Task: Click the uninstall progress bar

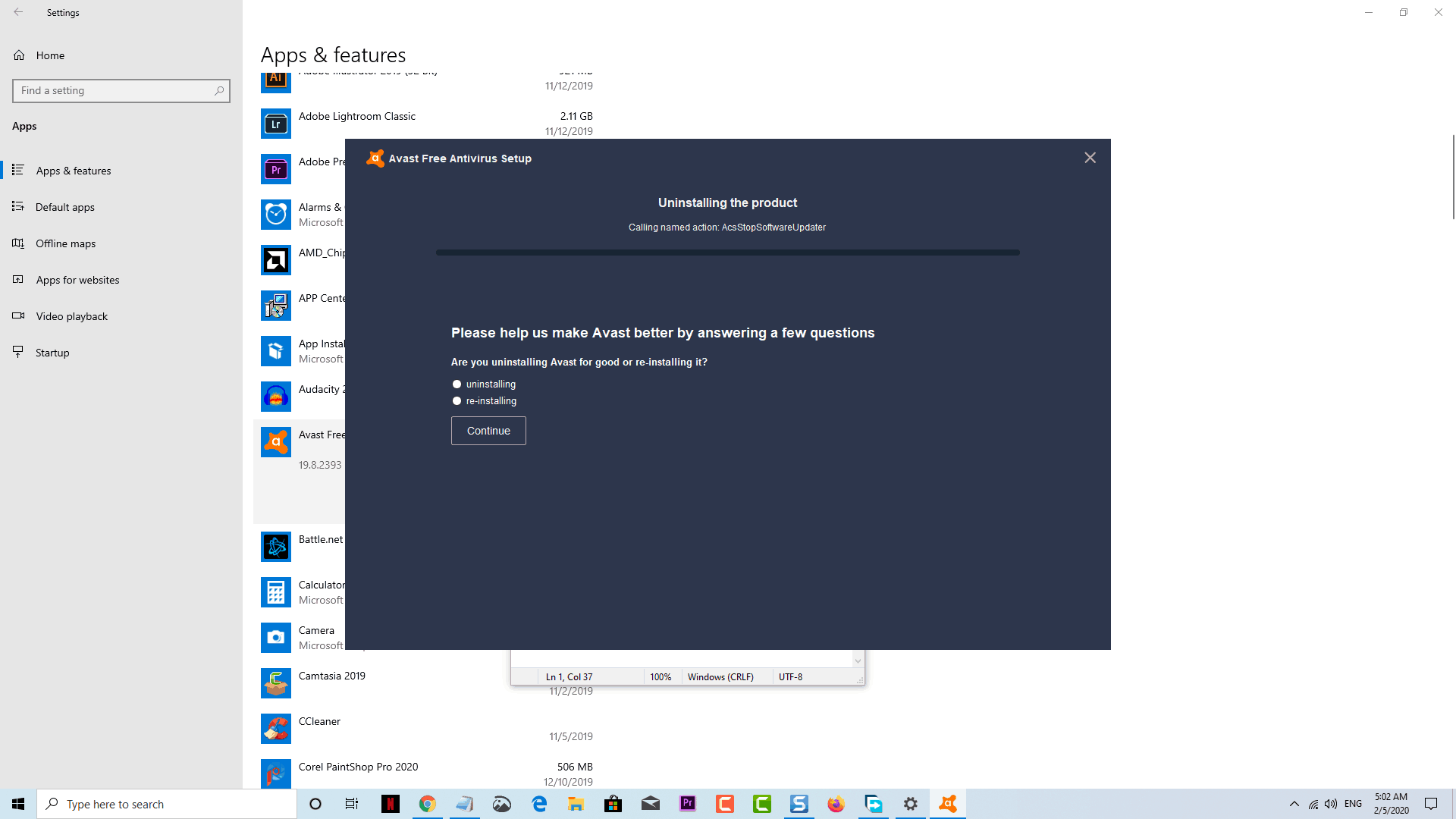Action: pos(727,253)
